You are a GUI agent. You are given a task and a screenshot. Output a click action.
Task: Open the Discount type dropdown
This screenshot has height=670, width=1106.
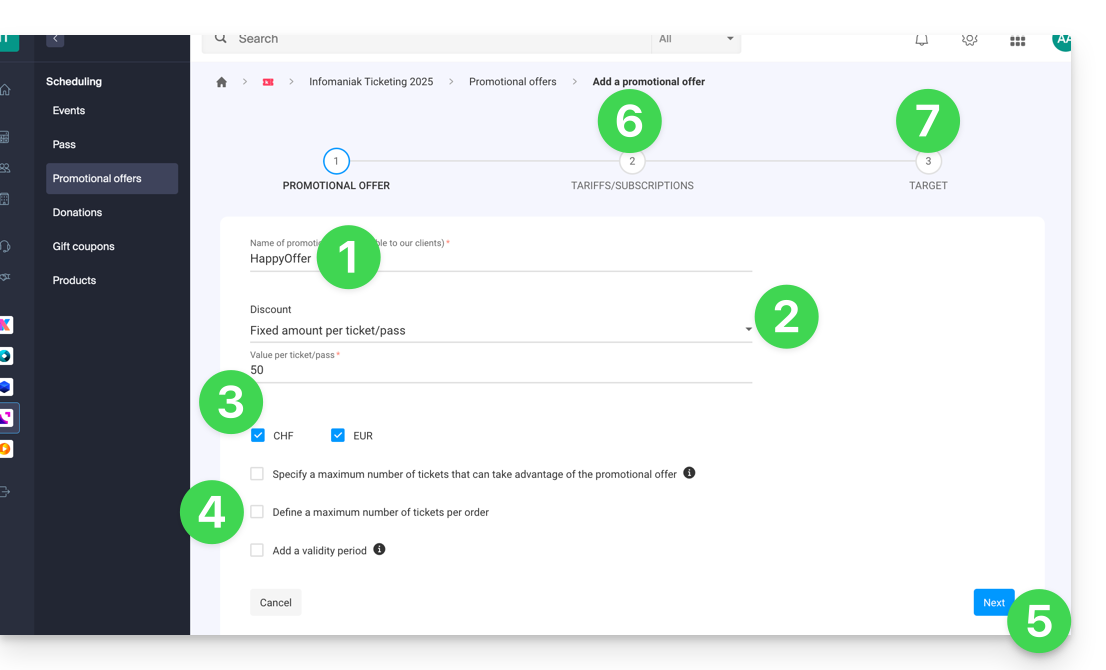click(500, 330)
